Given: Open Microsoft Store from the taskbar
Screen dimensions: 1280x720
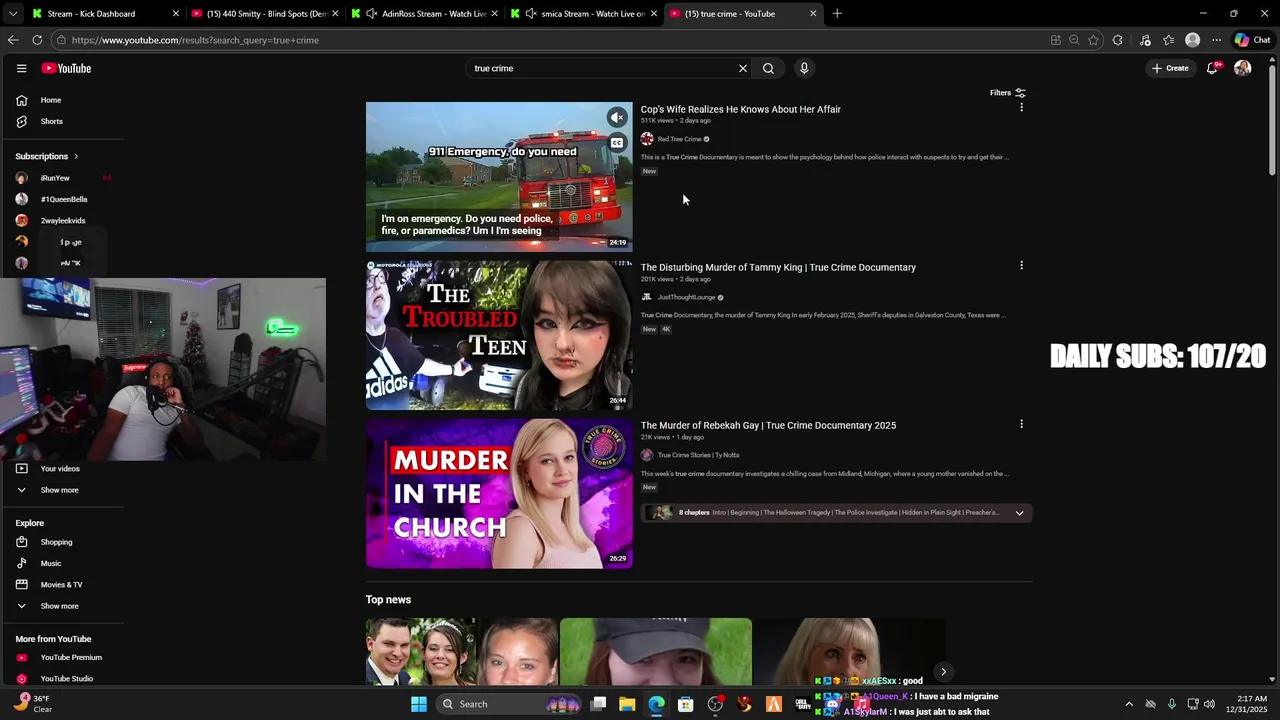Looking at the screenshot, I should [x=686, y=704].
